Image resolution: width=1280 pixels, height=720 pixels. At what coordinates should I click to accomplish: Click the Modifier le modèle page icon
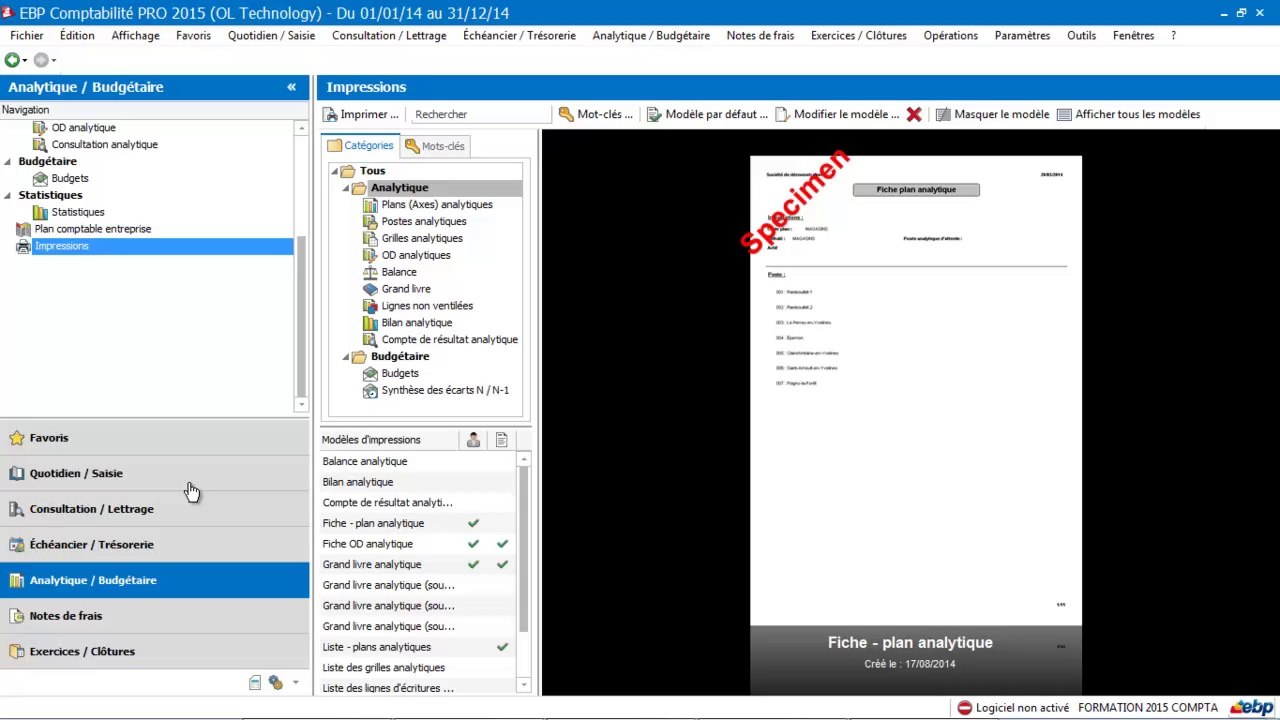pyautogui.click(x=782, y=114)
